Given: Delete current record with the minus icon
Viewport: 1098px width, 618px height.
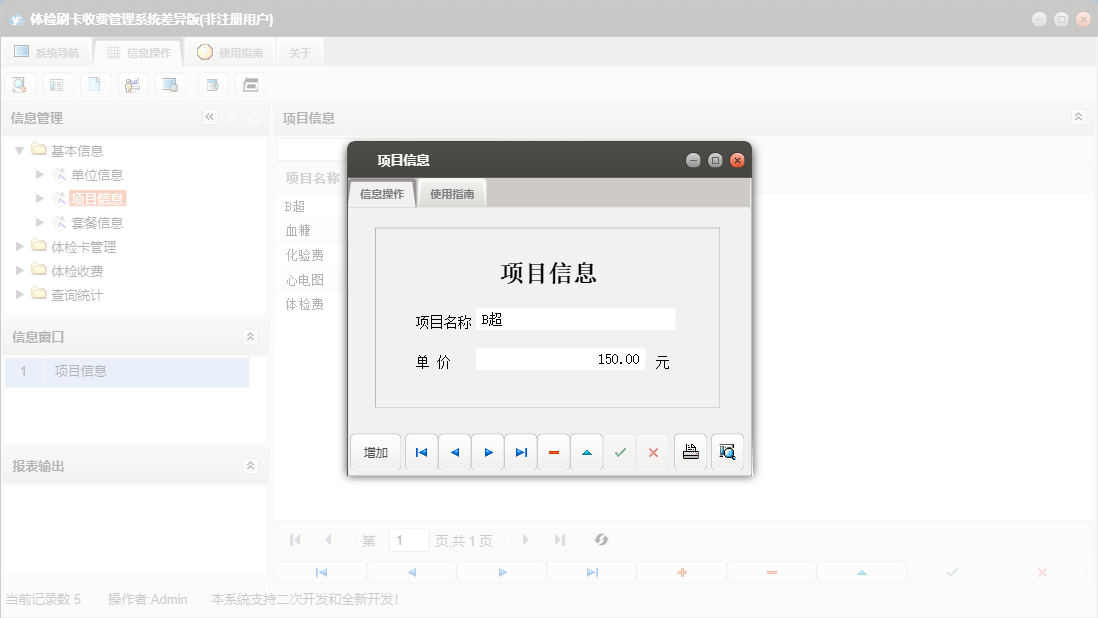Looking at the screenshot, I should point(553,452).
